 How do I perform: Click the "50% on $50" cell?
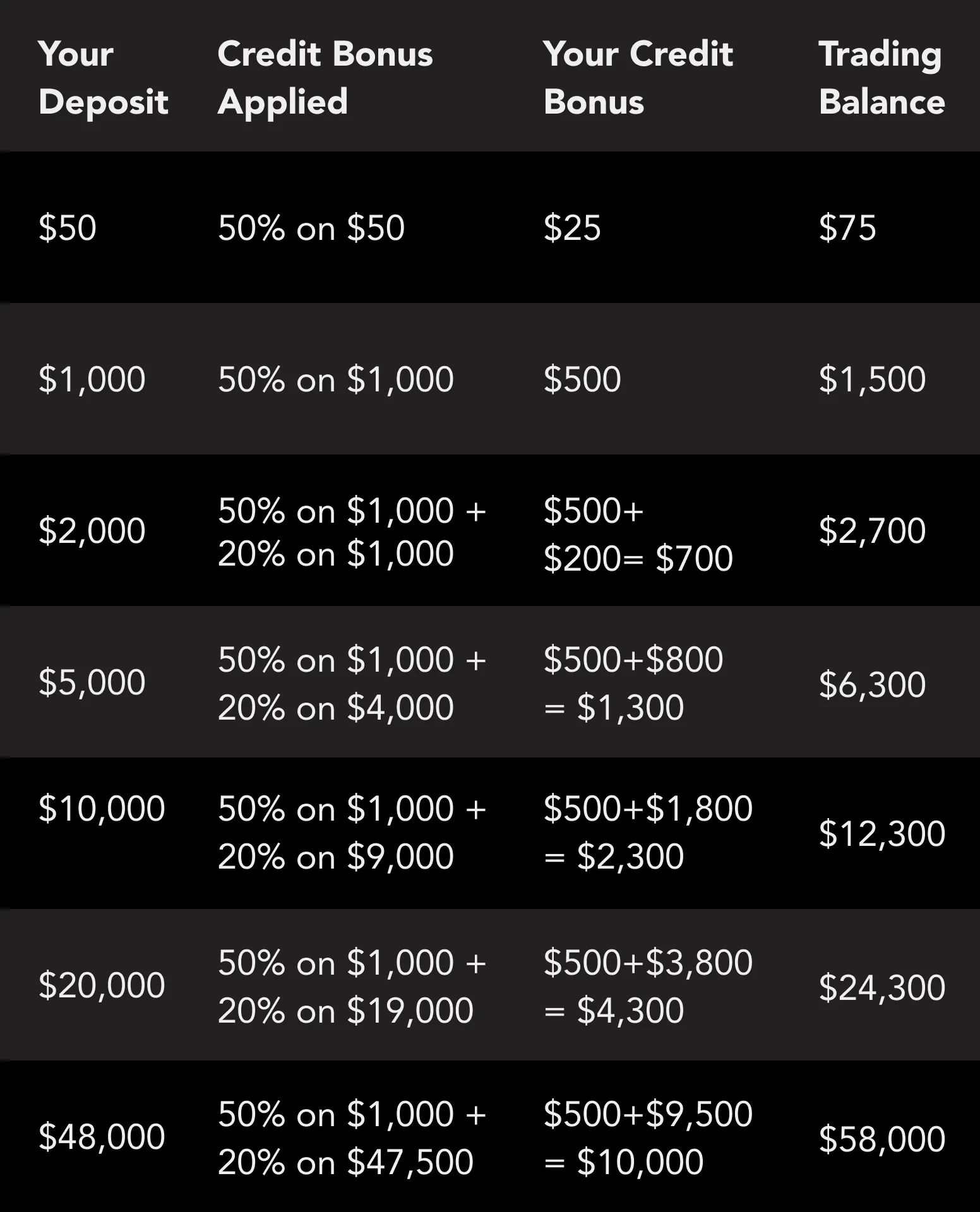[311, 228]
